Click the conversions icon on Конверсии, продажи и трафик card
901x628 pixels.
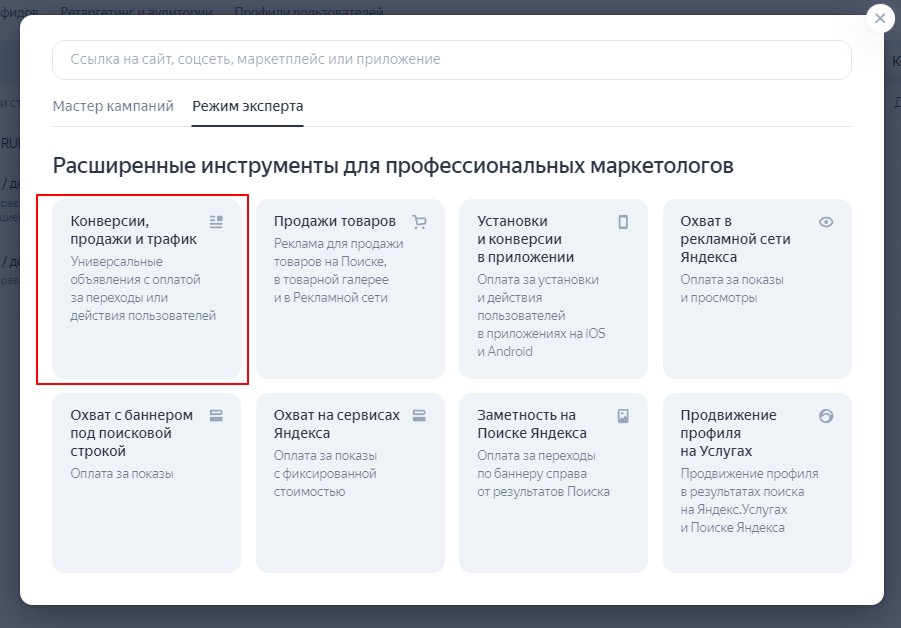pos(215,220)
